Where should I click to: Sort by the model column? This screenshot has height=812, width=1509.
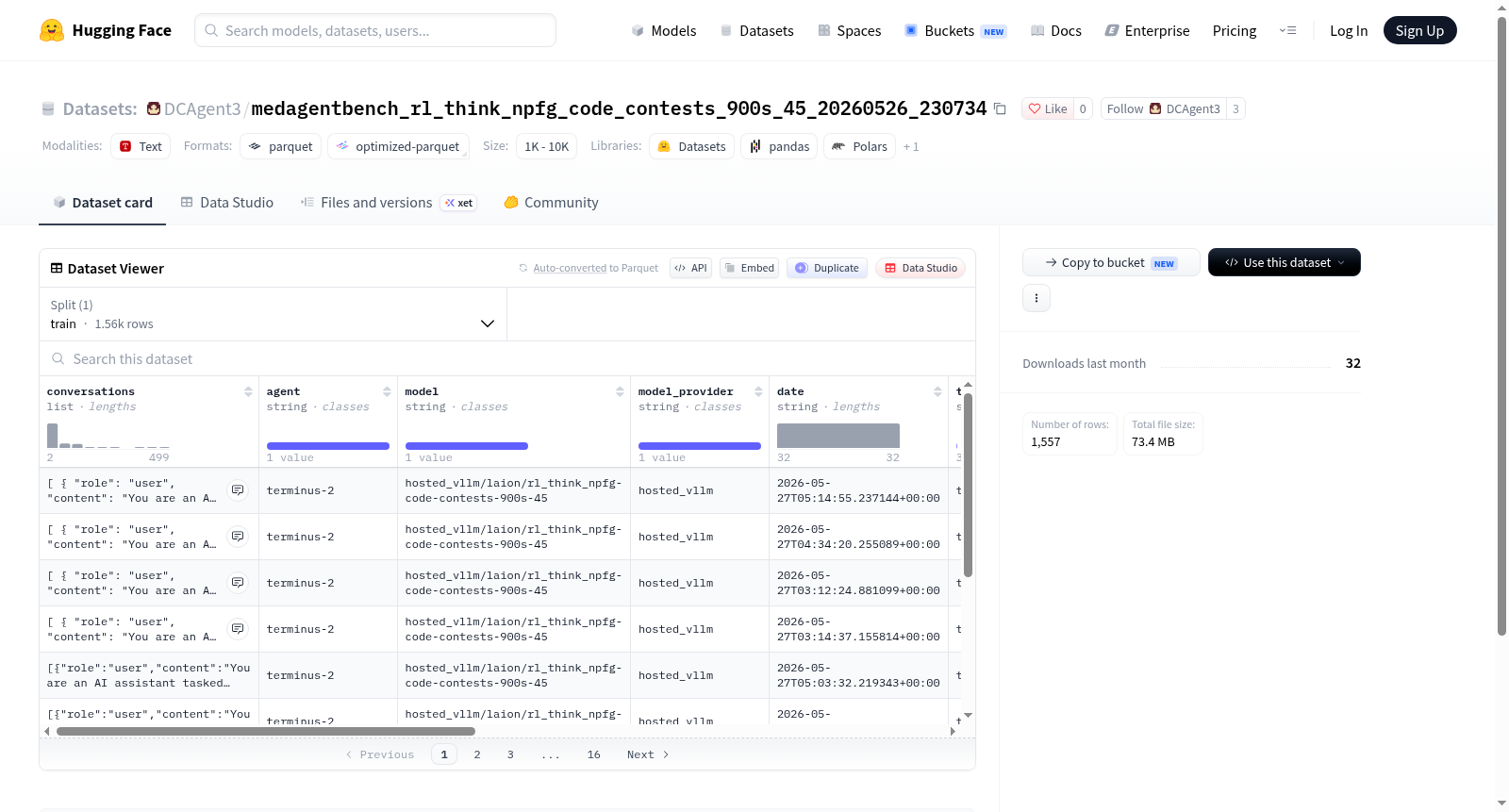(620, 391)
